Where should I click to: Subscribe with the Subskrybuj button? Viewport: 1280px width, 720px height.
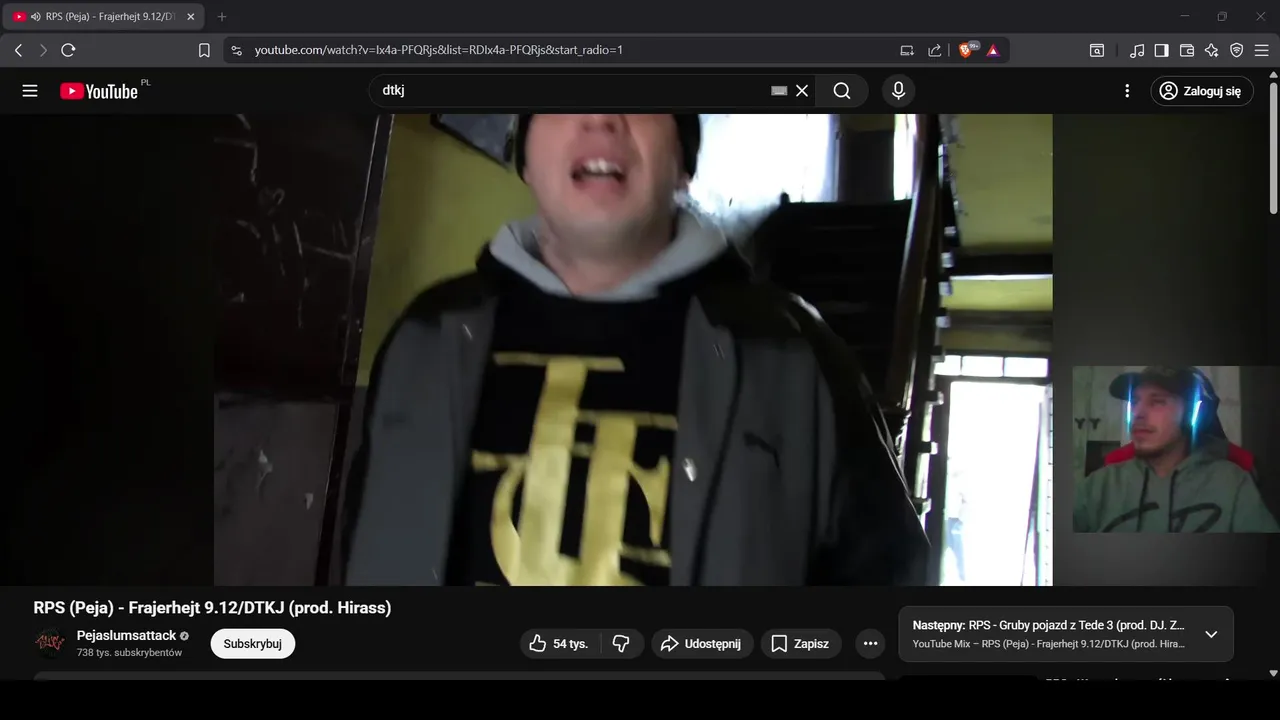[x=253, y=644]
